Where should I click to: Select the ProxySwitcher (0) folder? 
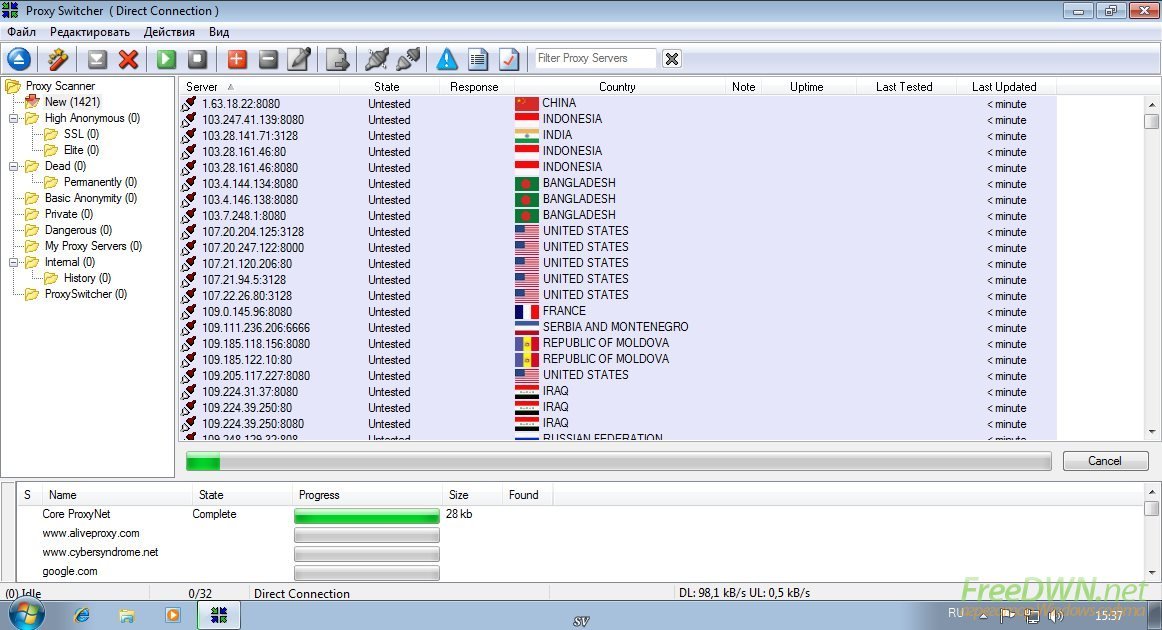[x=85, y=294]
